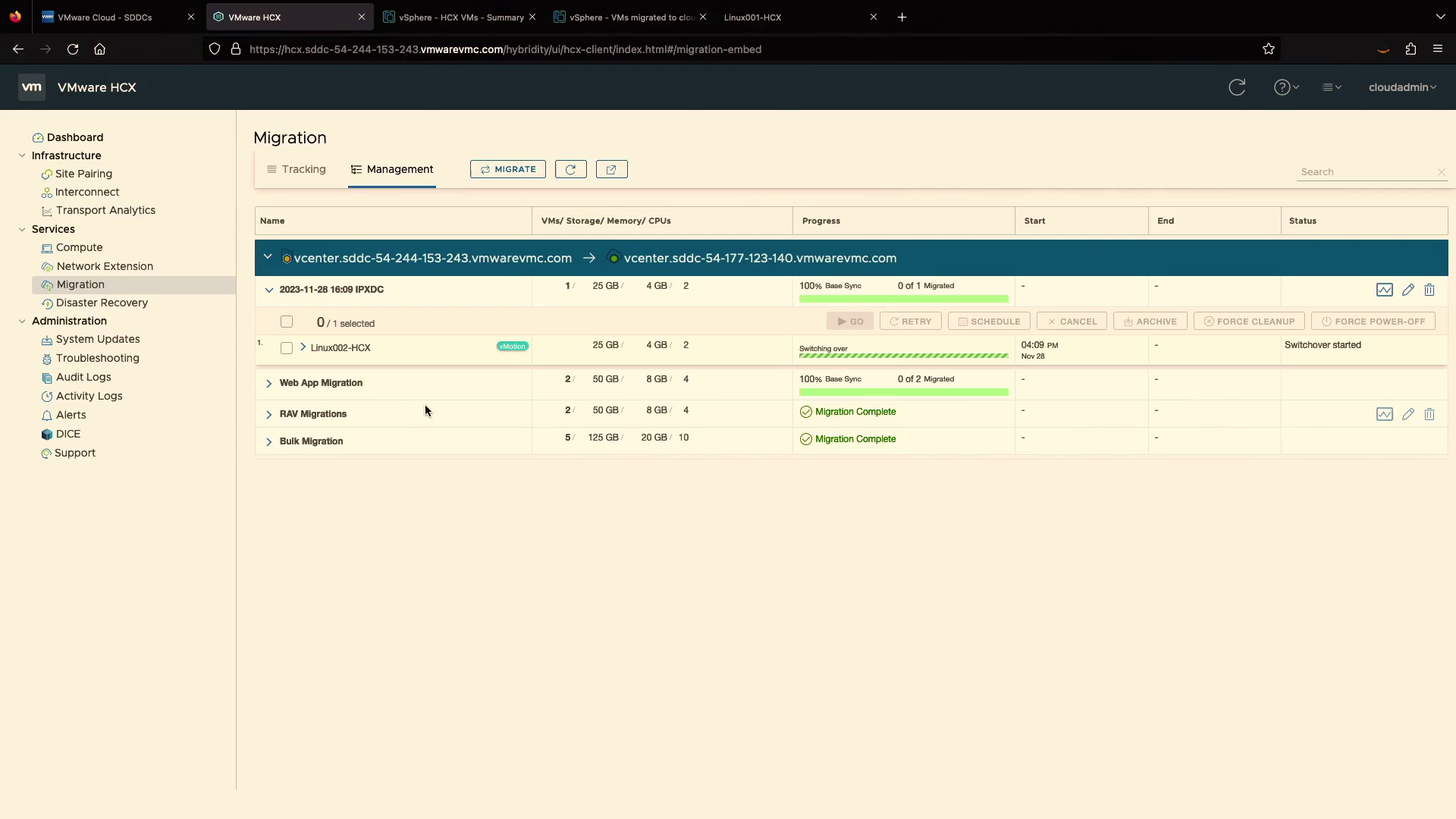Expand the Web App Migration group
1456x819 pixels.
tap(268, 384)
